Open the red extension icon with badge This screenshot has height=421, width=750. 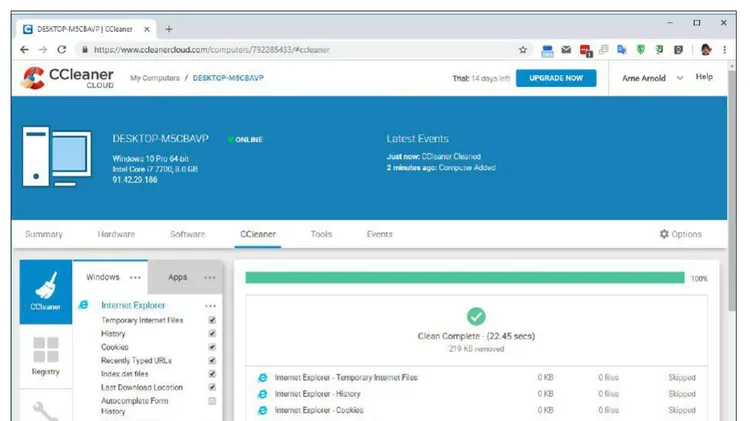pos(585,50)
